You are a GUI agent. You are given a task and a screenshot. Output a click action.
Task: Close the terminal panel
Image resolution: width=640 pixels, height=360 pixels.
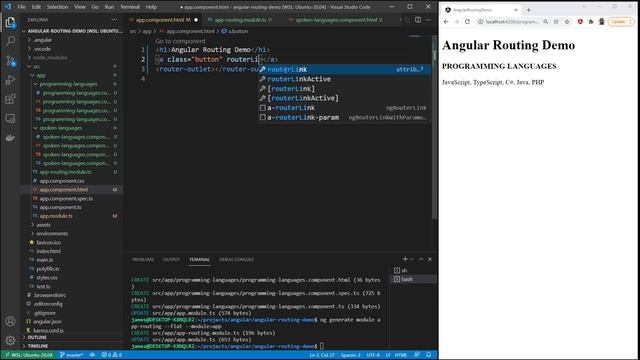[x=430, y=259]
